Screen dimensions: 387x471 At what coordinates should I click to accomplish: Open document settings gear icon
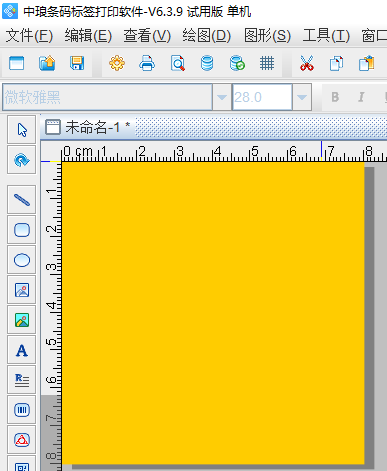tap(117, 63)
